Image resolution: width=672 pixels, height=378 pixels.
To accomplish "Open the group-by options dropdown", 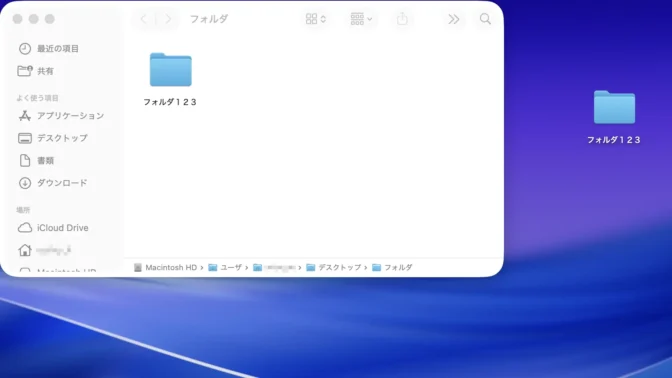I will (x=361, y=19).
